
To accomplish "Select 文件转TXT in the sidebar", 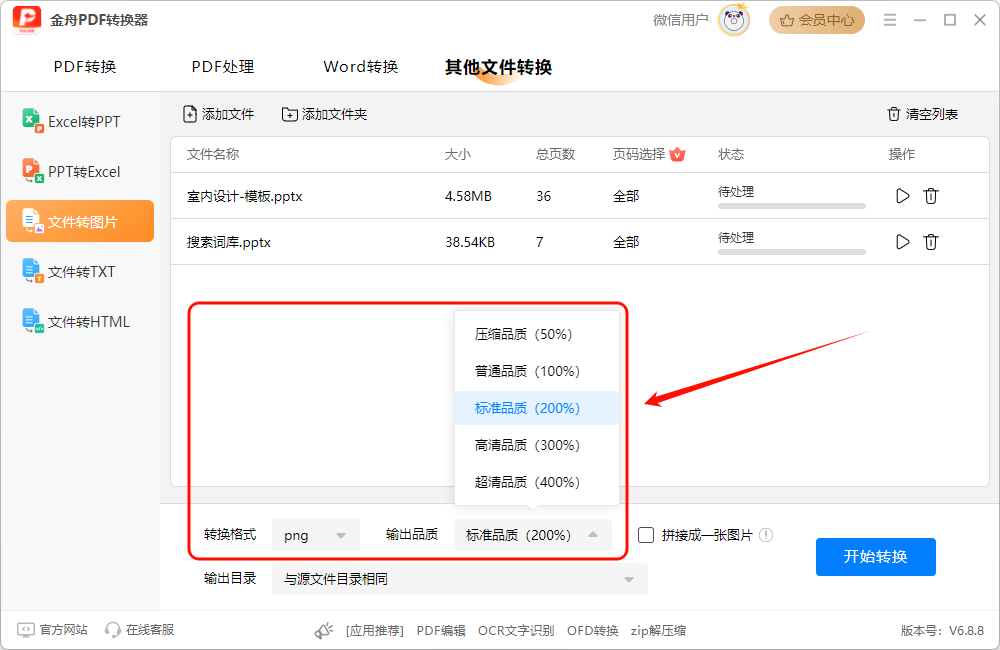I will point(80,272).
